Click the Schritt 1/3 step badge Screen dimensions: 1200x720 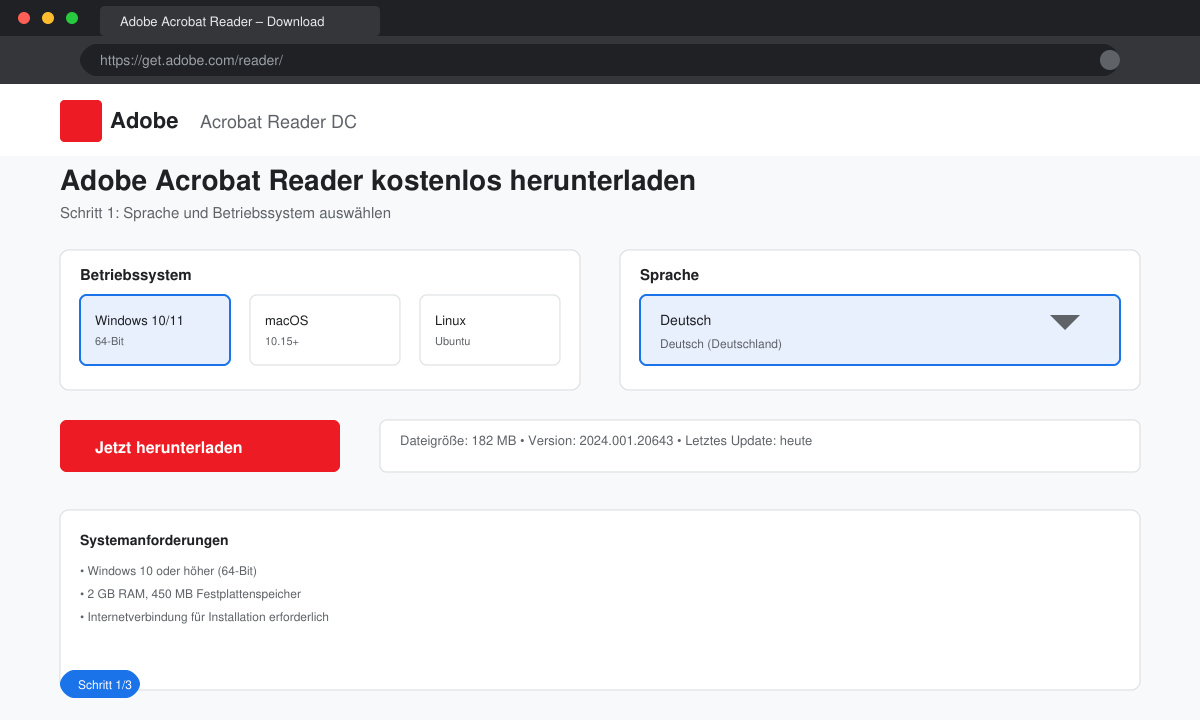coord(100,685)
